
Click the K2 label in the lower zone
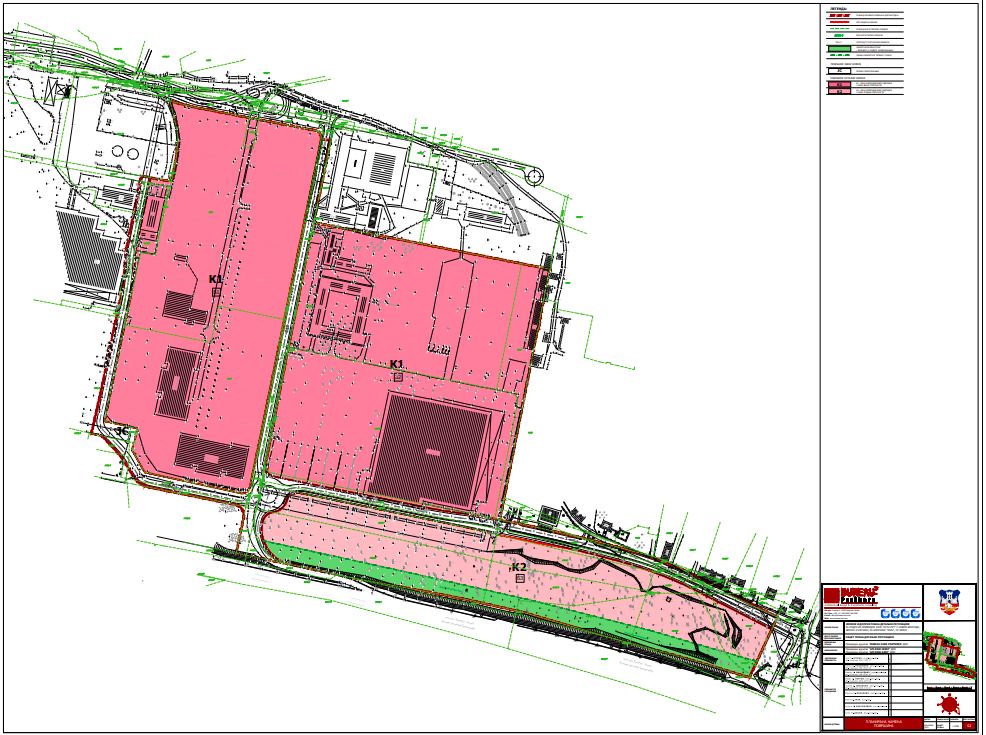[x=519, y=567]
